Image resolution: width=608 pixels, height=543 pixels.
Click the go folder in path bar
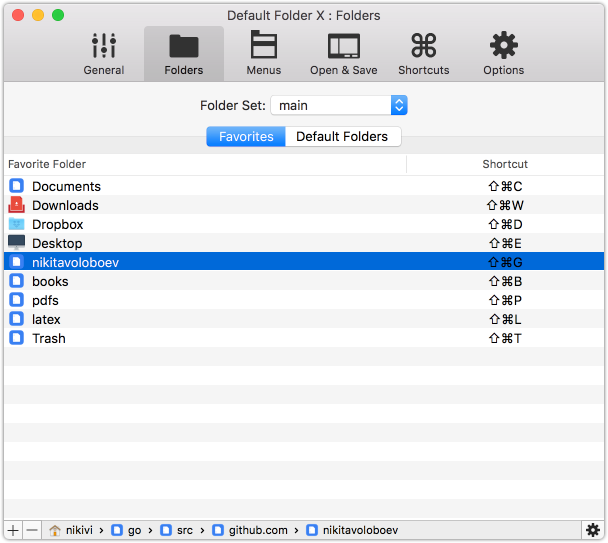pyautogui.click(x=126, y=530)
